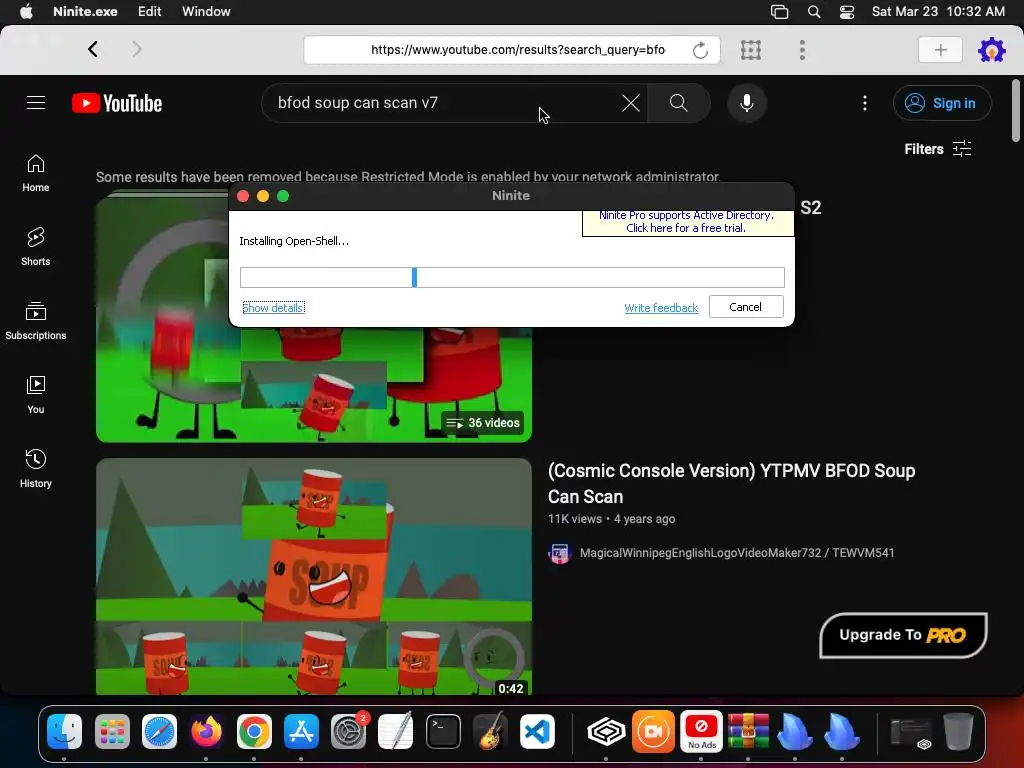Click the channel avatar next to MagicalWinnipeg
This screenshot has height=768, width=1024.
559,553
